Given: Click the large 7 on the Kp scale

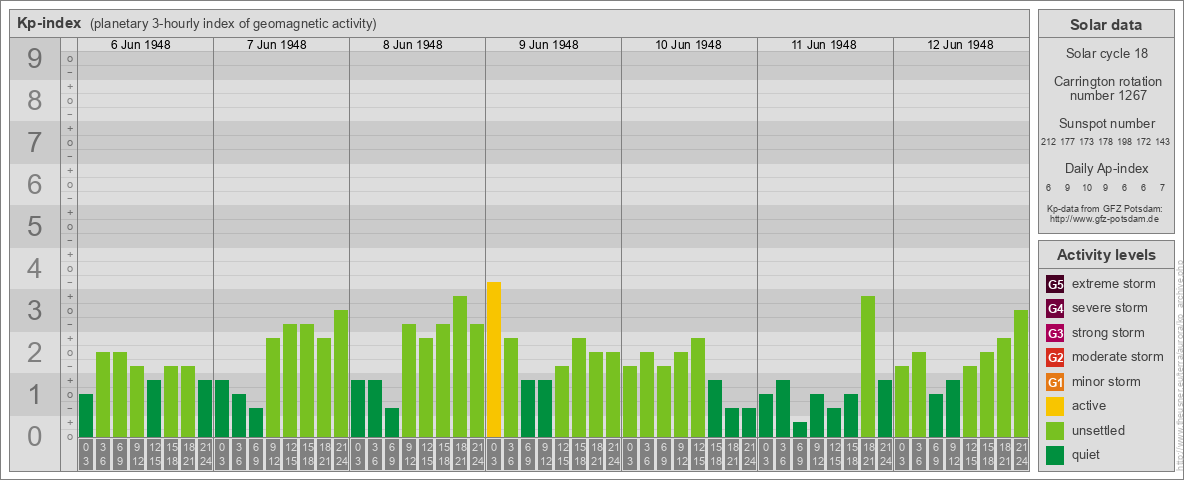Looking at the screenshot, I should (34, 142).
